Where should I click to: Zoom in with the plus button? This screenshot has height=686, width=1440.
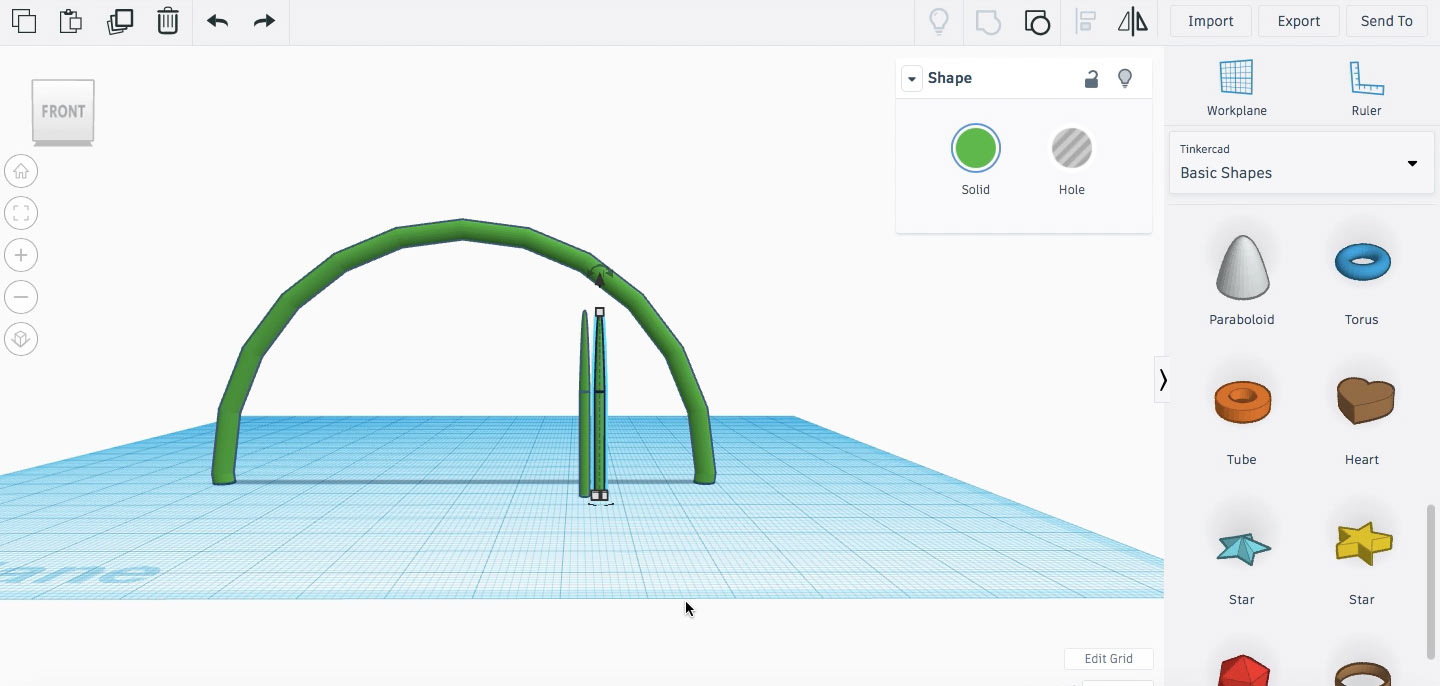[x=21, y=255]
